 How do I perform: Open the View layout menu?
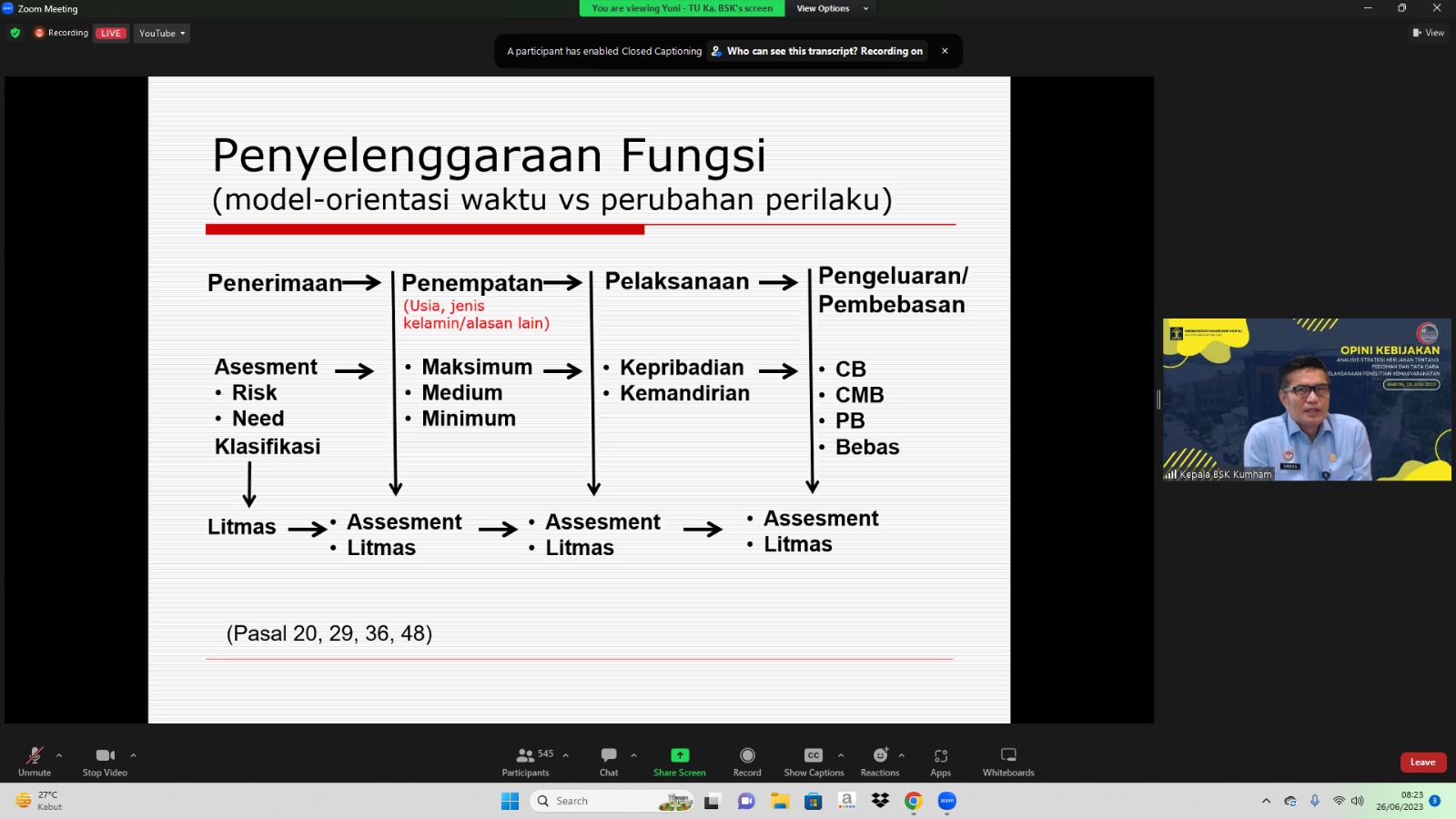click(x=1428, y=33)
